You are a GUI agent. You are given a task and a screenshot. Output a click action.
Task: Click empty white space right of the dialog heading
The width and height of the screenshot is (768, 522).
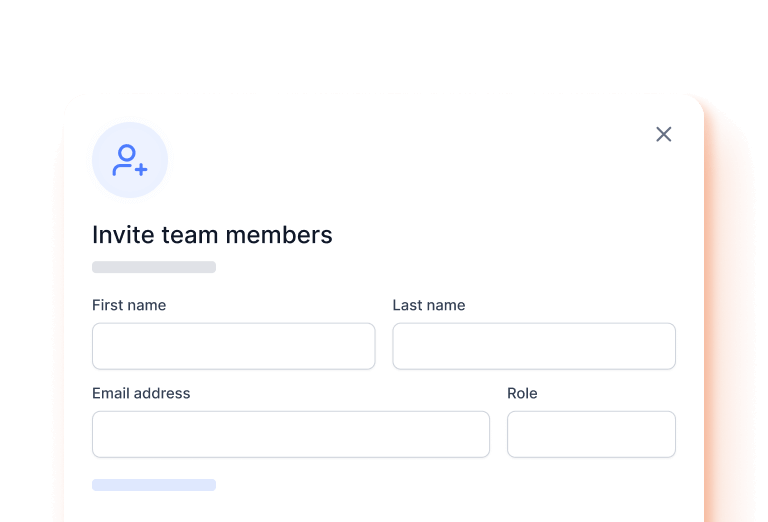click(500, 235)
